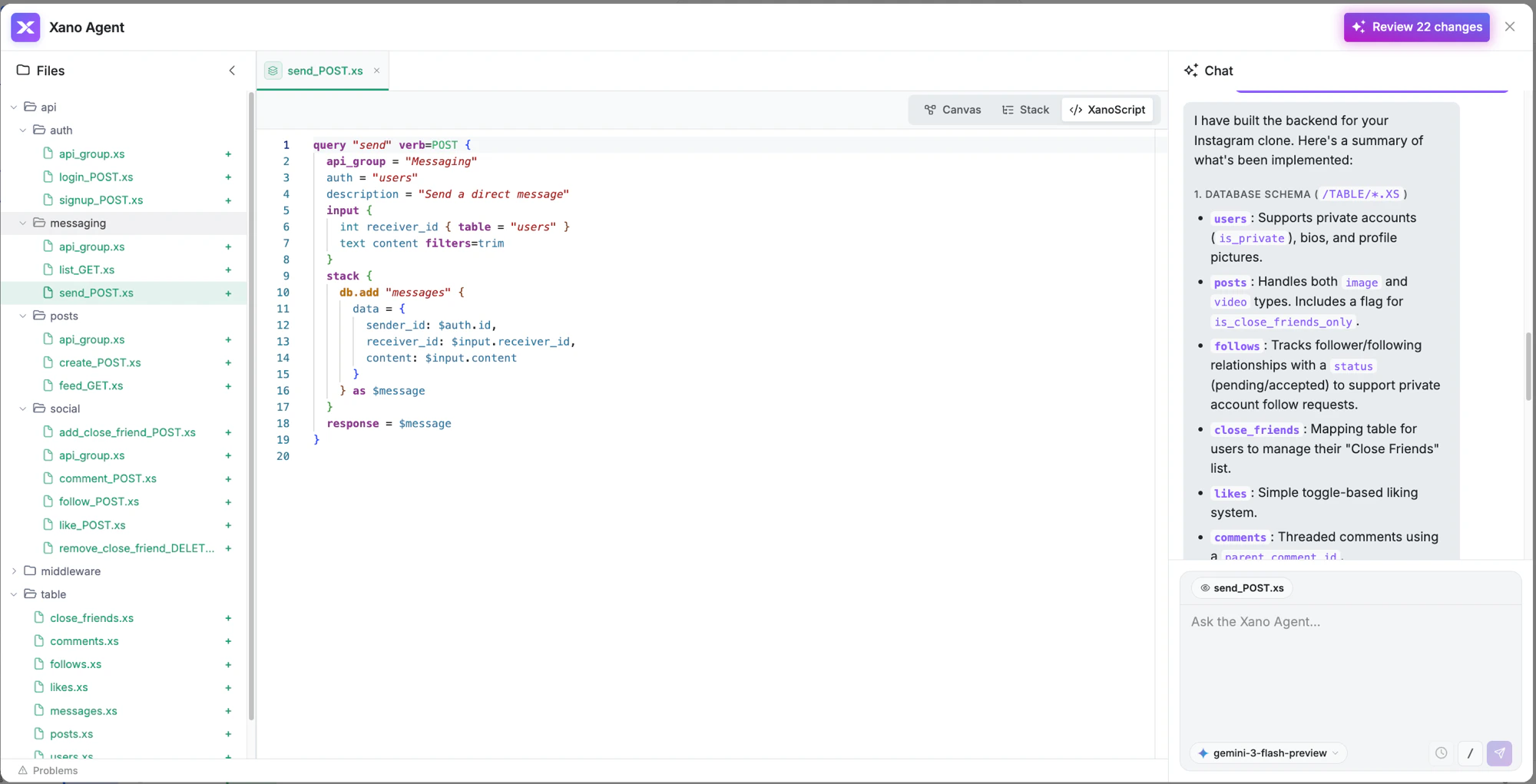The height and width of the screenshot is (784, 1536).
Task: Select the XanoScript view tab
Action: (1107, 109)
